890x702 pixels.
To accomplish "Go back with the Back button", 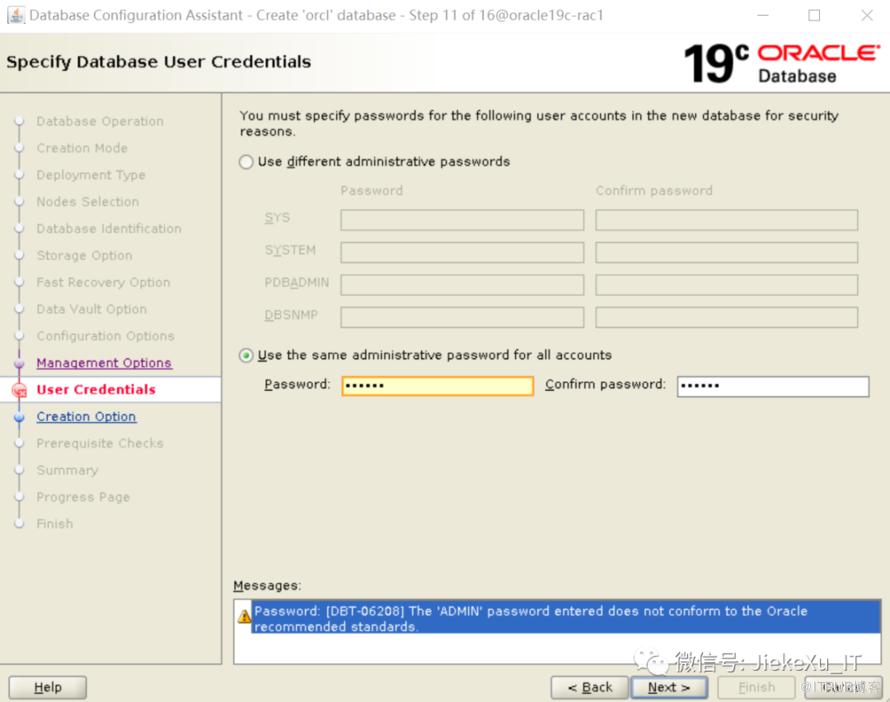I will point(589,687).
